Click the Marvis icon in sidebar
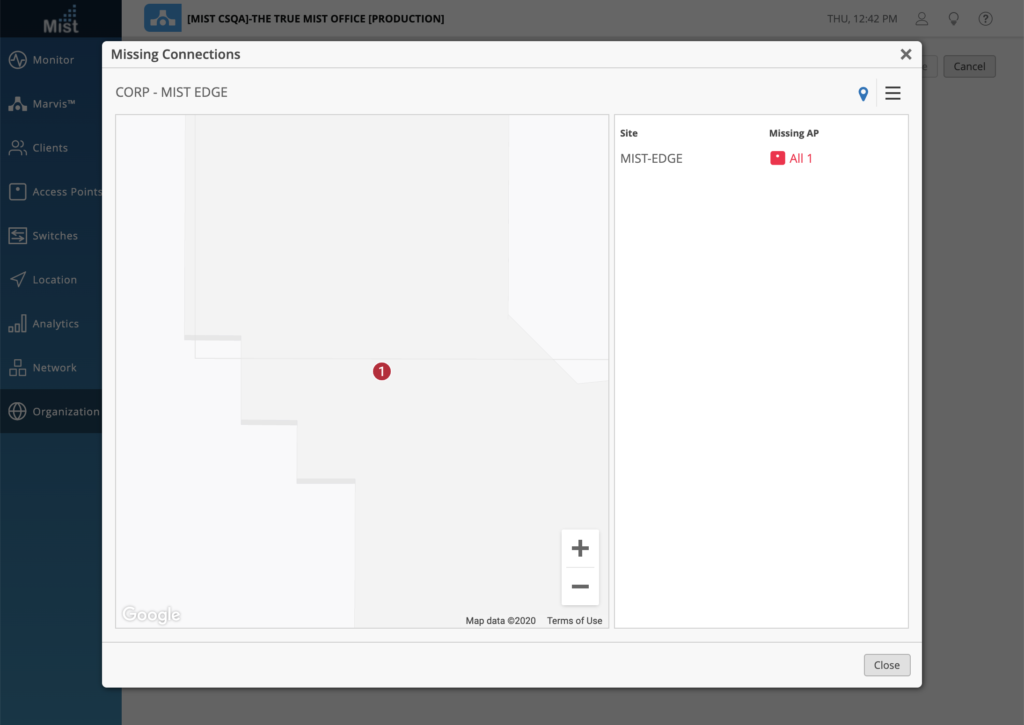The height and width of the screenshot is (725, 1024). pos(18,104)
